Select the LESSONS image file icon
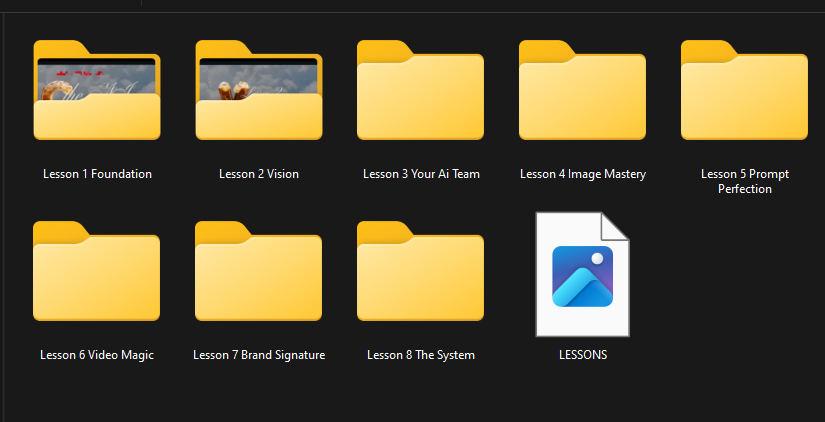The height and width of the screenshot is (422, 825). [583, 275]
